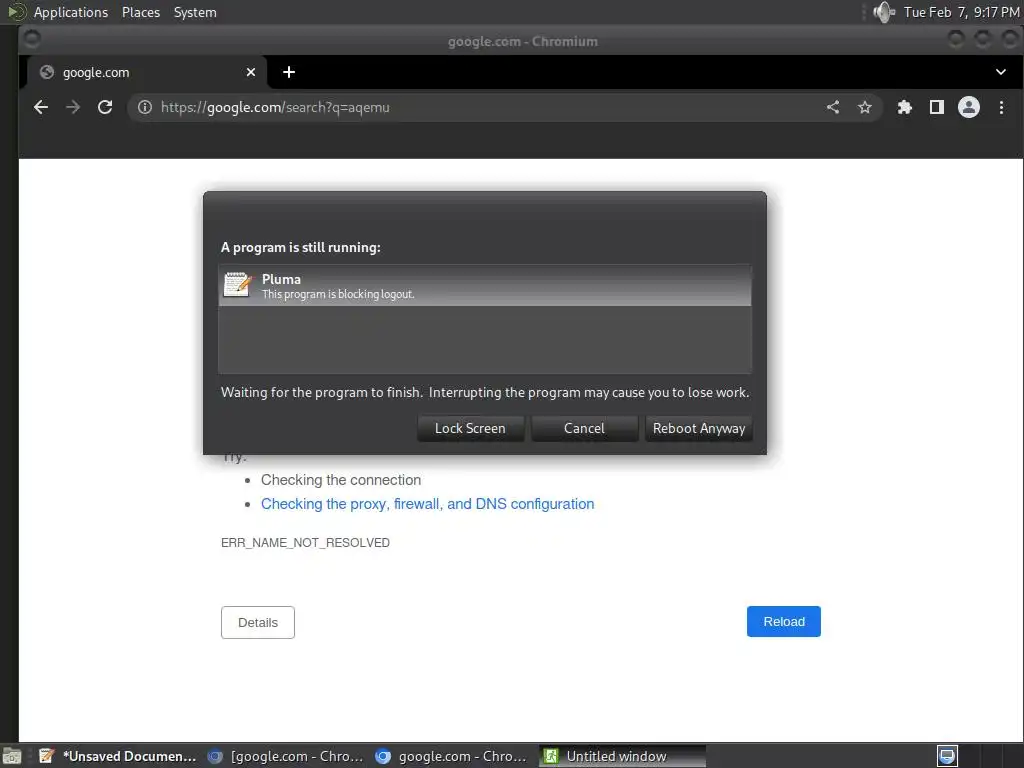Reload the page using the toolbar refresh icon

[x=104, y=107]
